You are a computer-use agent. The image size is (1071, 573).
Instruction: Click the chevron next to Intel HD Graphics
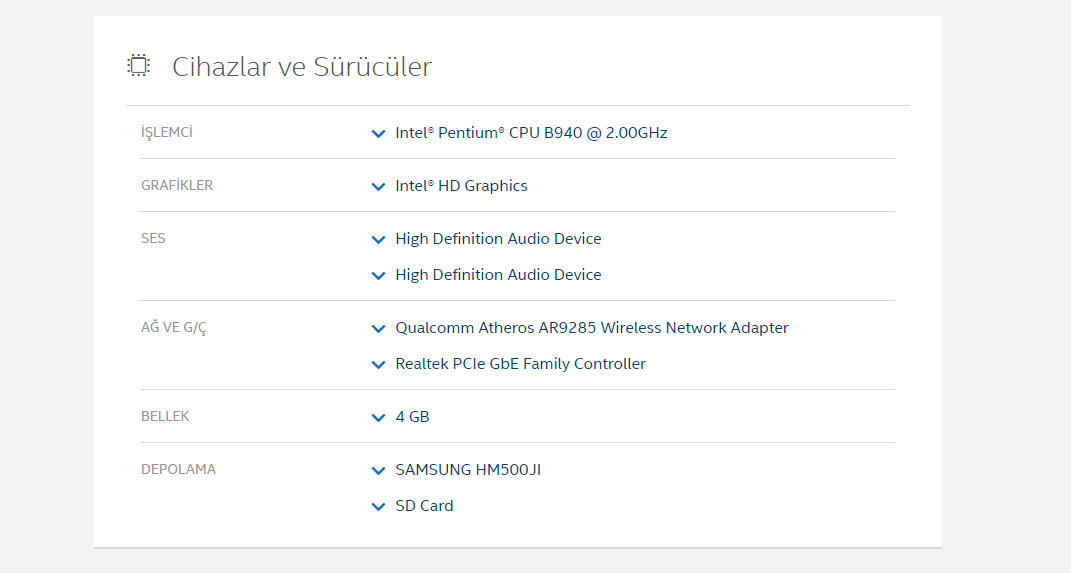tap(378, 186)
